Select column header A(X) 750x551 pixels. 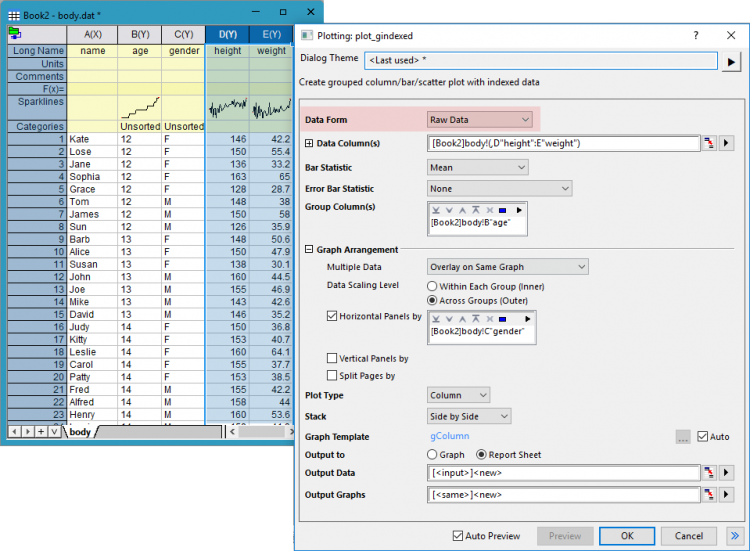click(93, 34)
